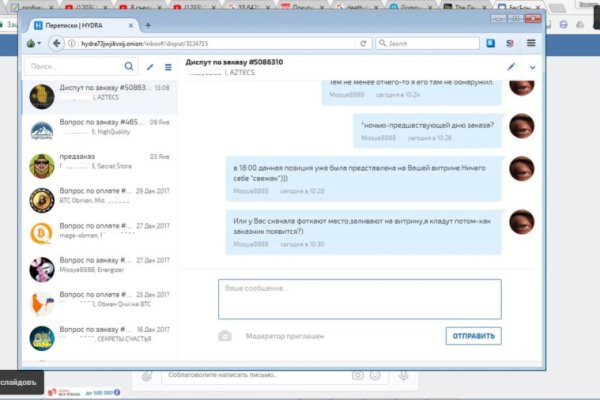600x400 pixels.
Task: Click the magnifier icon in conversation search
Action: coord(128,67)
